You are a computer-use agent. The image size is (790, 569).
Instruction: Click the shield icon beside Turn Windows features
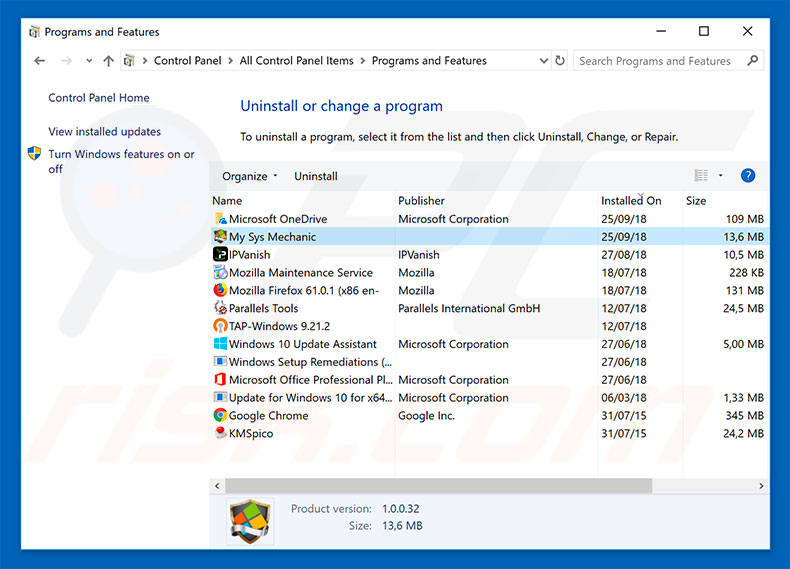coord(34,153)
